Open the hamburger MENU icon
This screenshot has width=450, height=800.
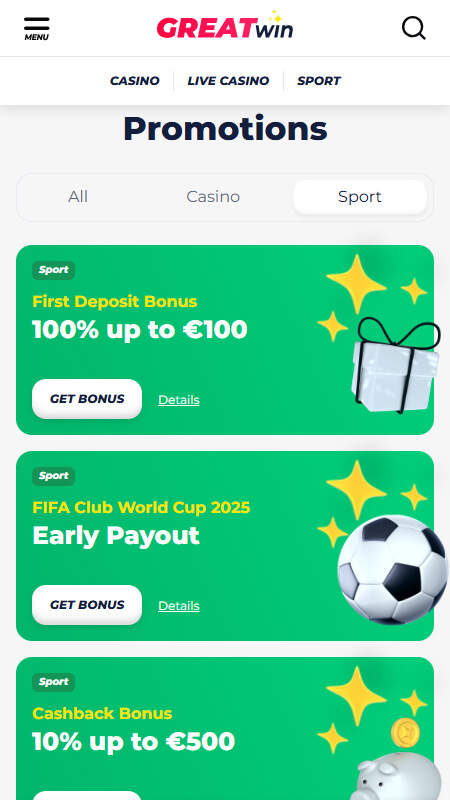37,29
